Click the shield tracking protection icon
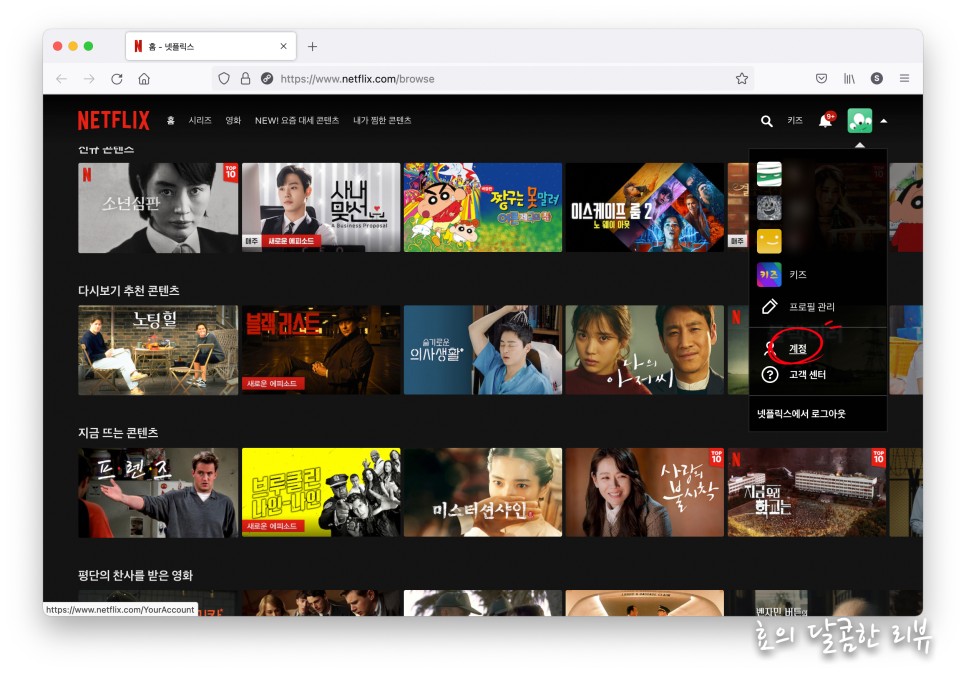 tap(224, 78)
